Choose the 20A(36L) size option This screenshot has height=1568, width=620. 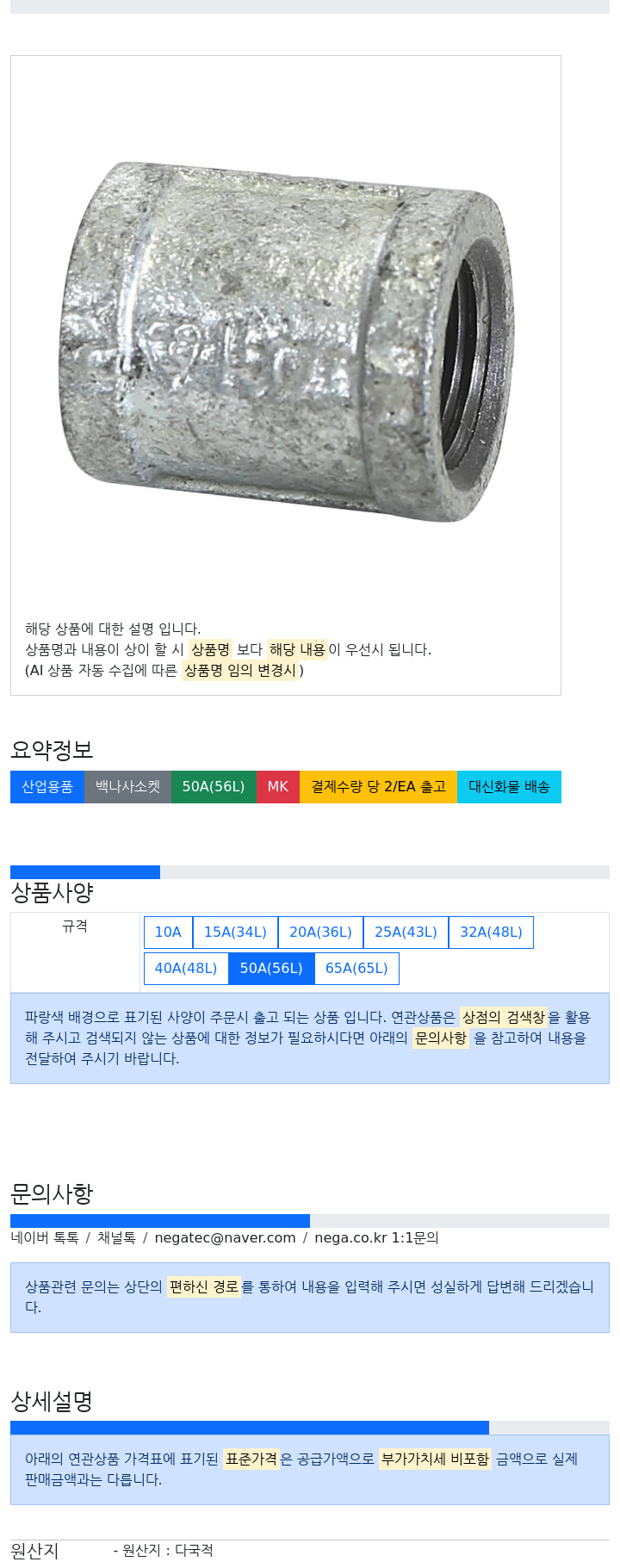(x=320, y=932)
